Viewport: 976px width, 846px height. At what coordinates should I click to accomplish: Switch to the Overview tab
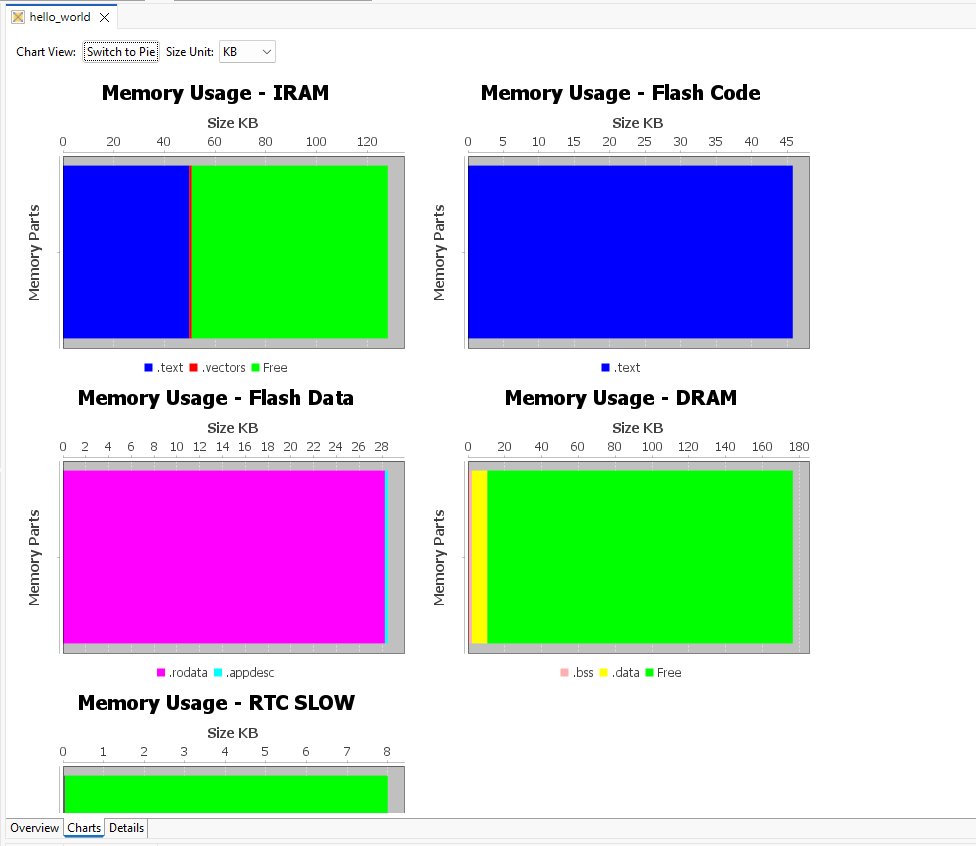coord(33,828)
